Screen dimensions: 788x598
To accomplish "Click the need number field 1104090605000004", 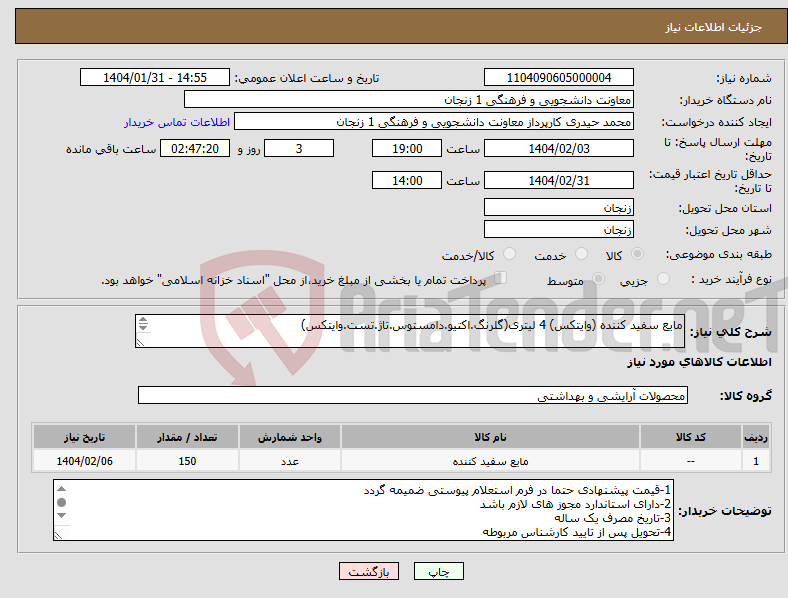I will point(559,78).
